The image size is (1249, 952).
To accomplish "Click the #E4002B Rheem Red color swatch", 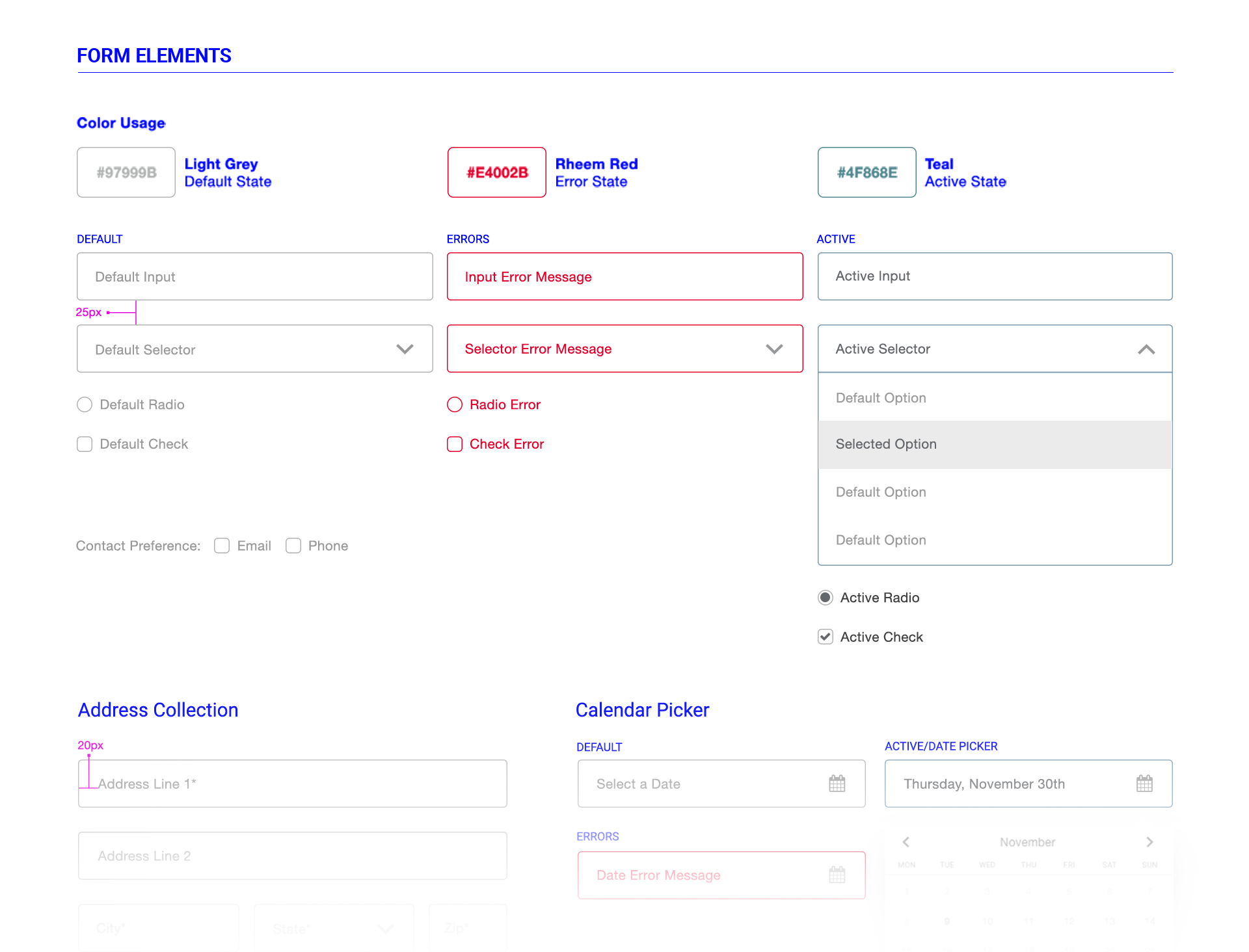I will pos(496,172).
